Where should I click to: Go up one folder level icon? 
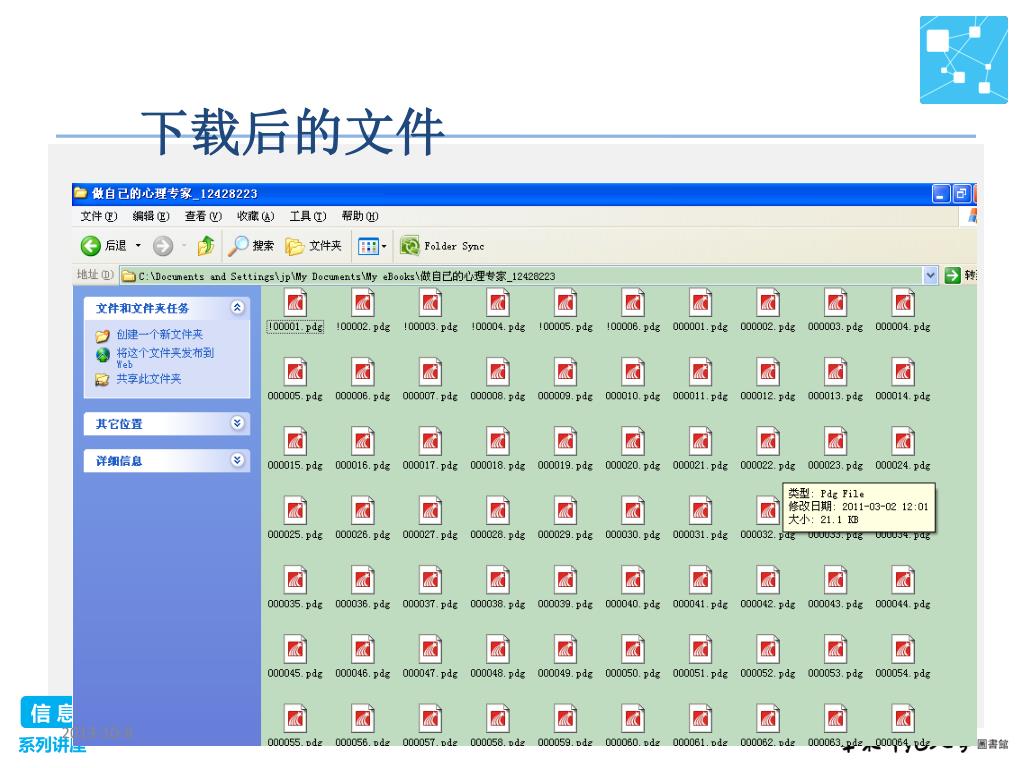pyautogui.click(x=206, y=246)
